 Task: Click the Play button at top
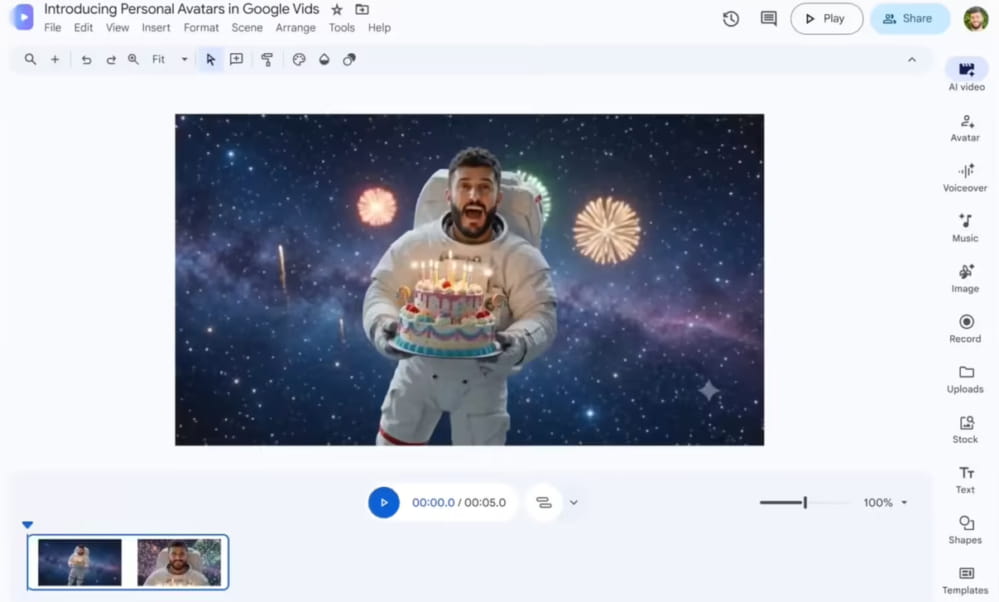pyautogui.click(x=826, y=18)
